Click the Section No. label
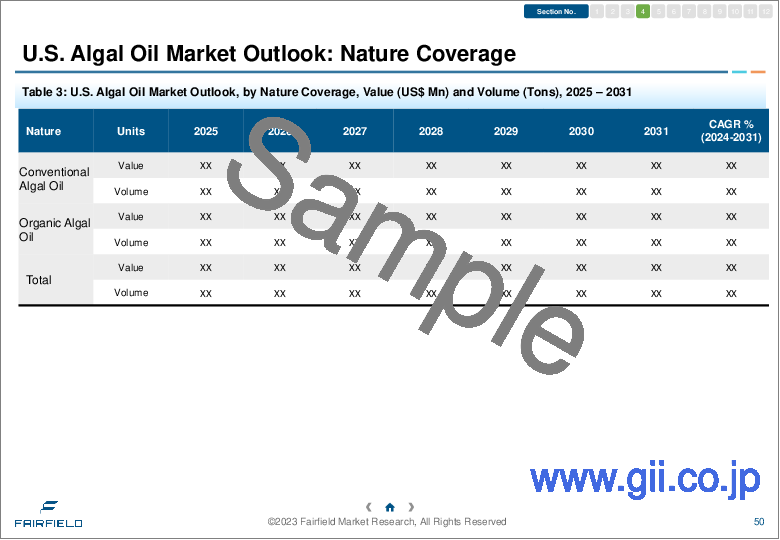Screen dimensions: 780x540 click(x=556, y=12)
